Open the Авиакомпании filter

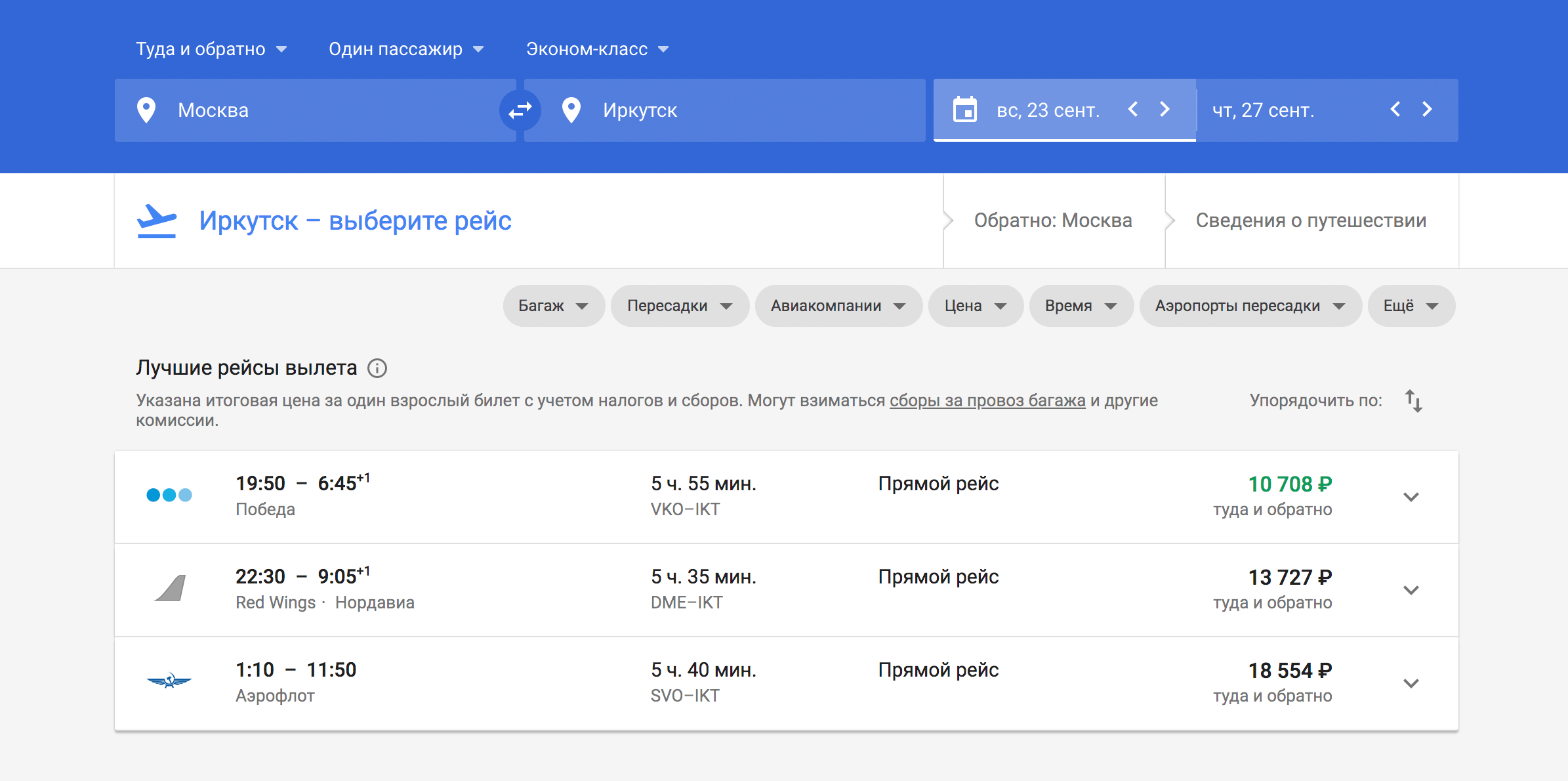click(838, 306)
